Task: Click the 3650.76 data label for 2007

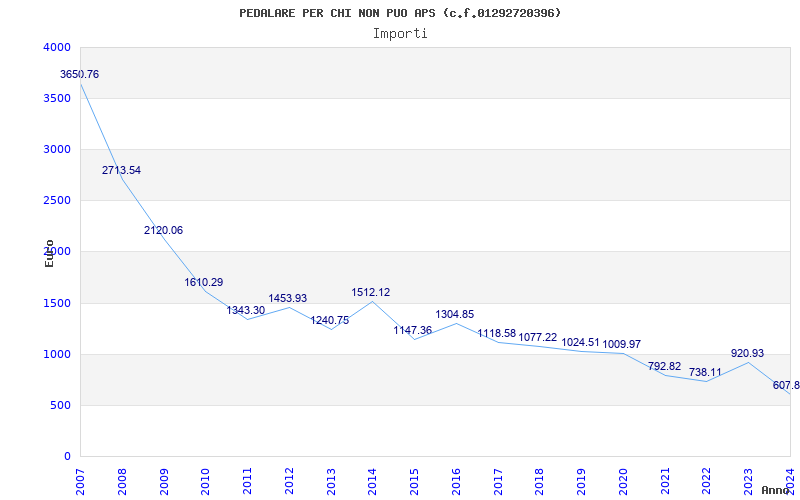Action: 79,75
